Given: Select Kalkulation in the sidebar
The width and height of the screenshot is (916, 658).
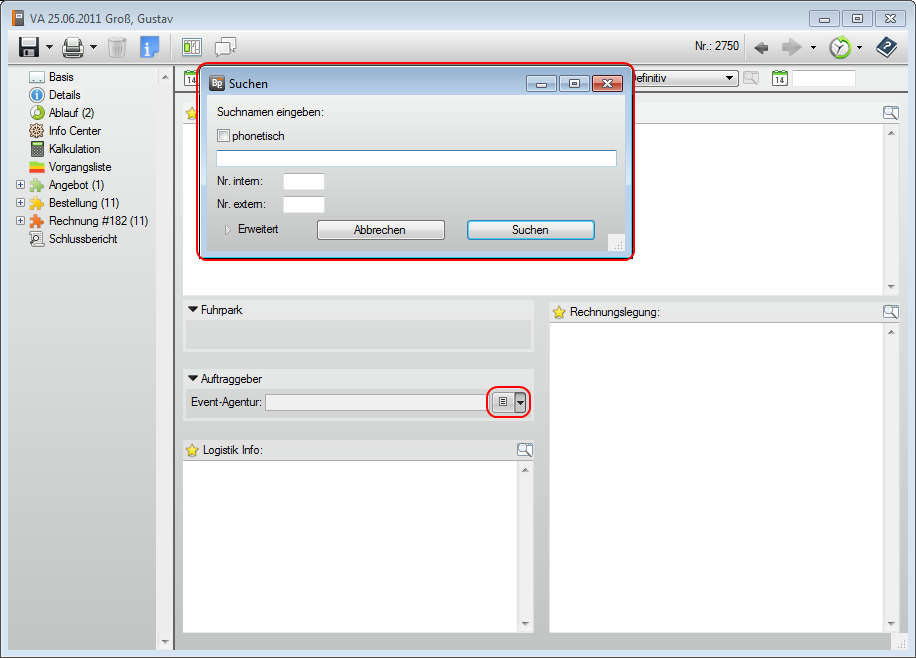Looking at the screenshot, I should click(x=74, y=149).
